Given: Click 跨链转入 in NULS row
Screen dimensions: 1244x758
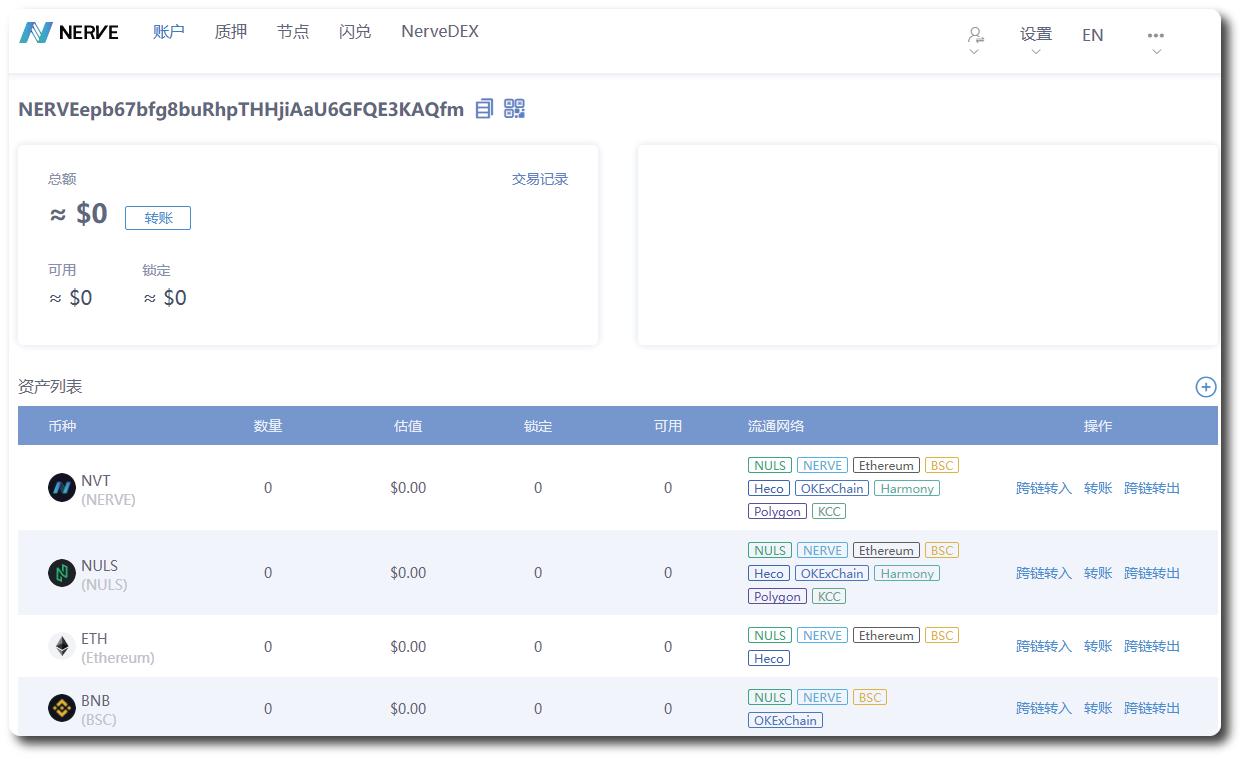Looking at the screenshot, I should [x=1044, y=573].
